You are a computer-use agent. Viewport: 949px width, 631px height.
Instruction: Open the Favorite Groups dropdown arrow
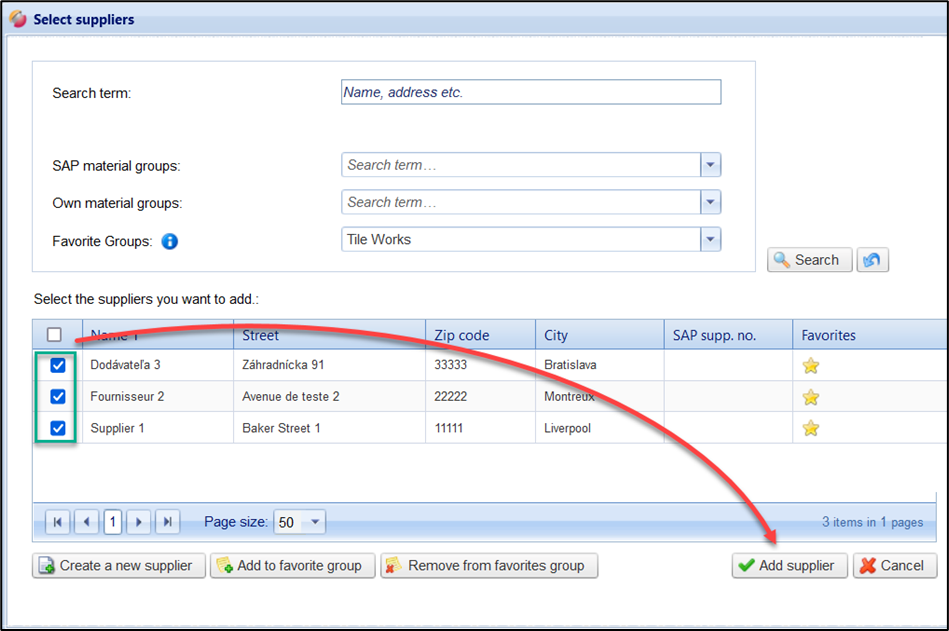(x=710, y=240)
